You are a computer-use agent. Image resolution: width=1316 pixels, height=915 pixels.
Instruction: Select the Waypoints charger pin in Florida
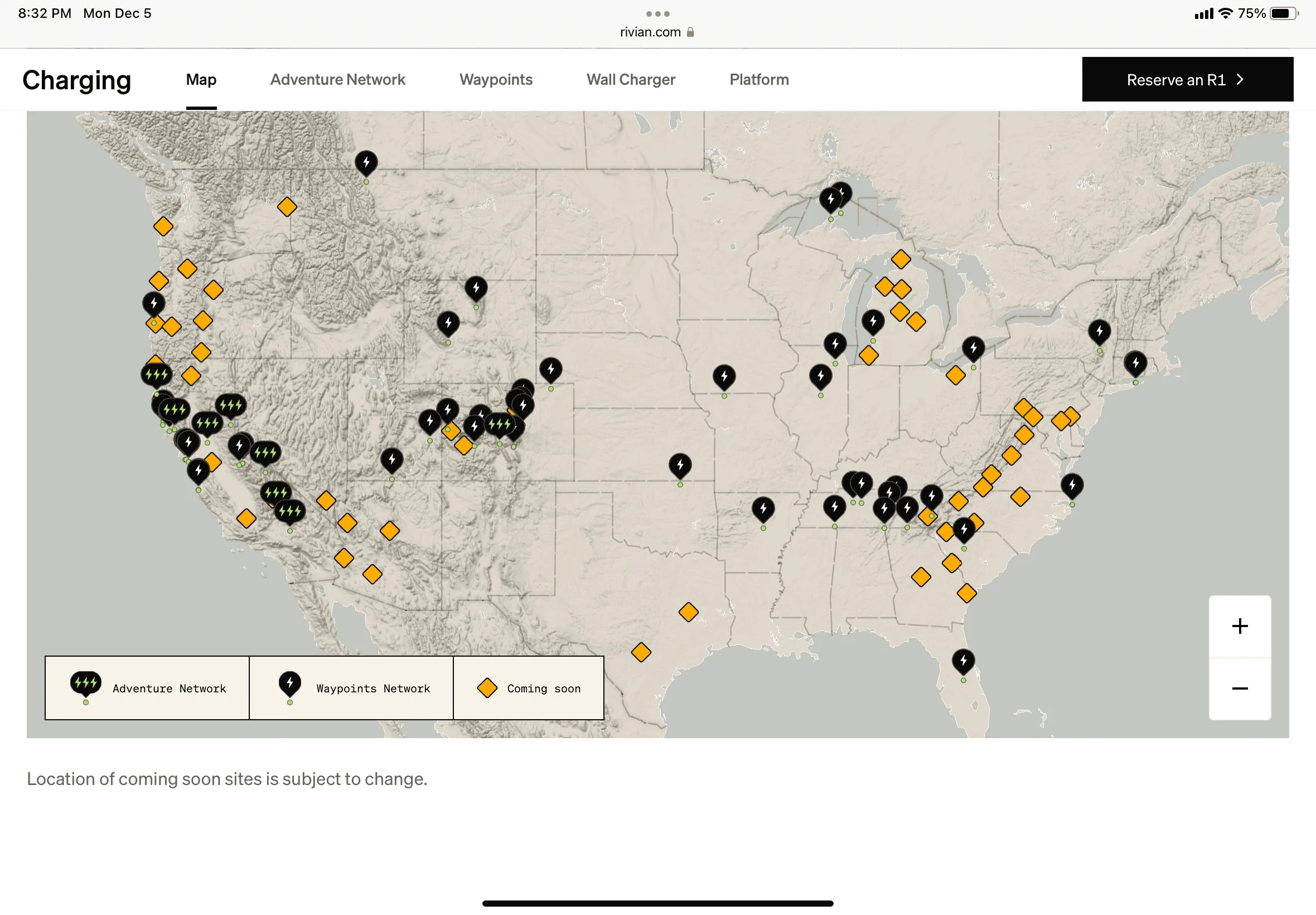coord(963,662)
